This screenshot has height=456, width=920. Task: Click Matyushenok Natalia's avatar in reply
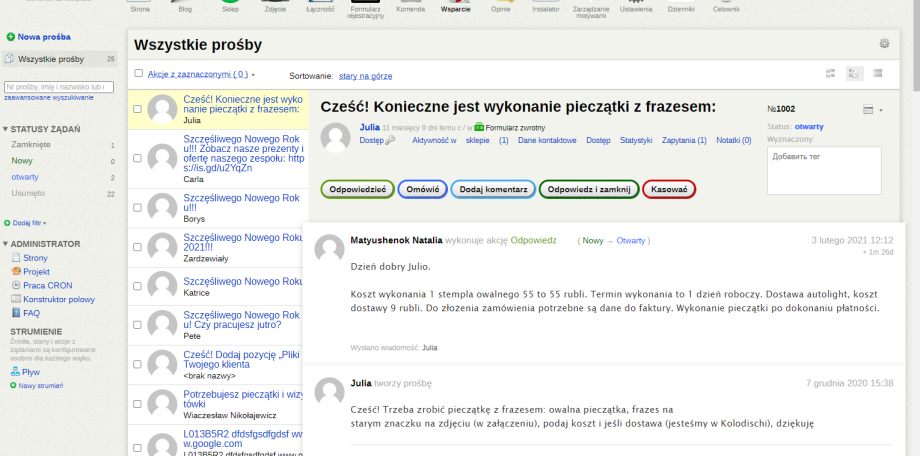tap(330, 249)
